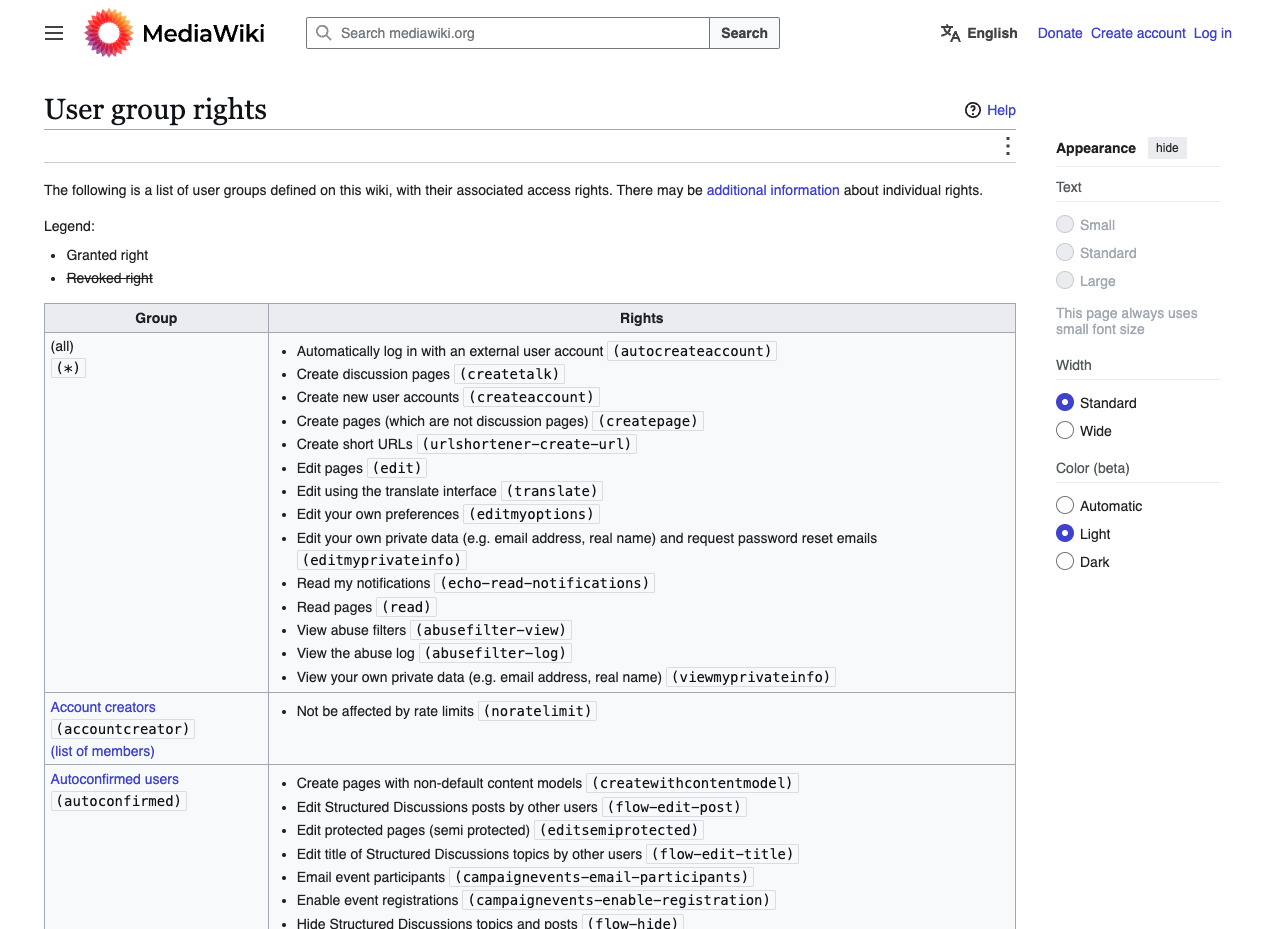Click the (read) right code
1280x929 pixels.
point(406,607)
